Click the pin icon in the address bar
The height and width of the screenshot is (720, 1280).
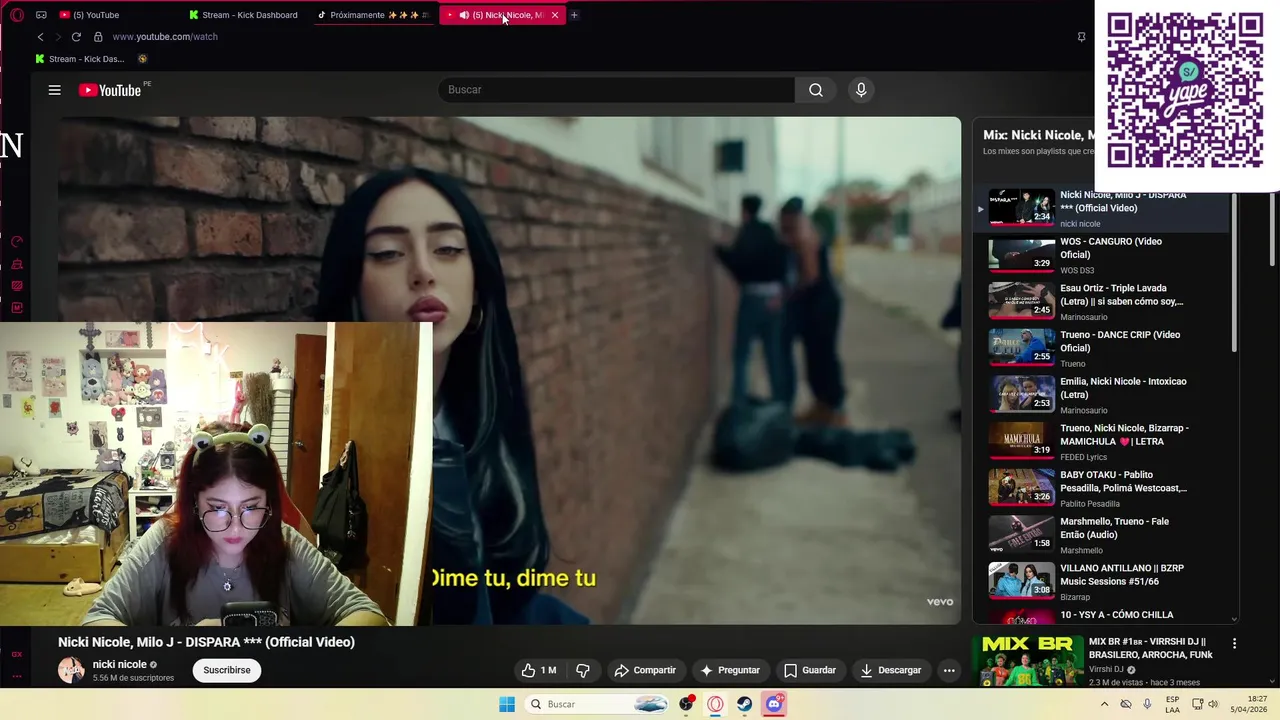coord(1081,37)
